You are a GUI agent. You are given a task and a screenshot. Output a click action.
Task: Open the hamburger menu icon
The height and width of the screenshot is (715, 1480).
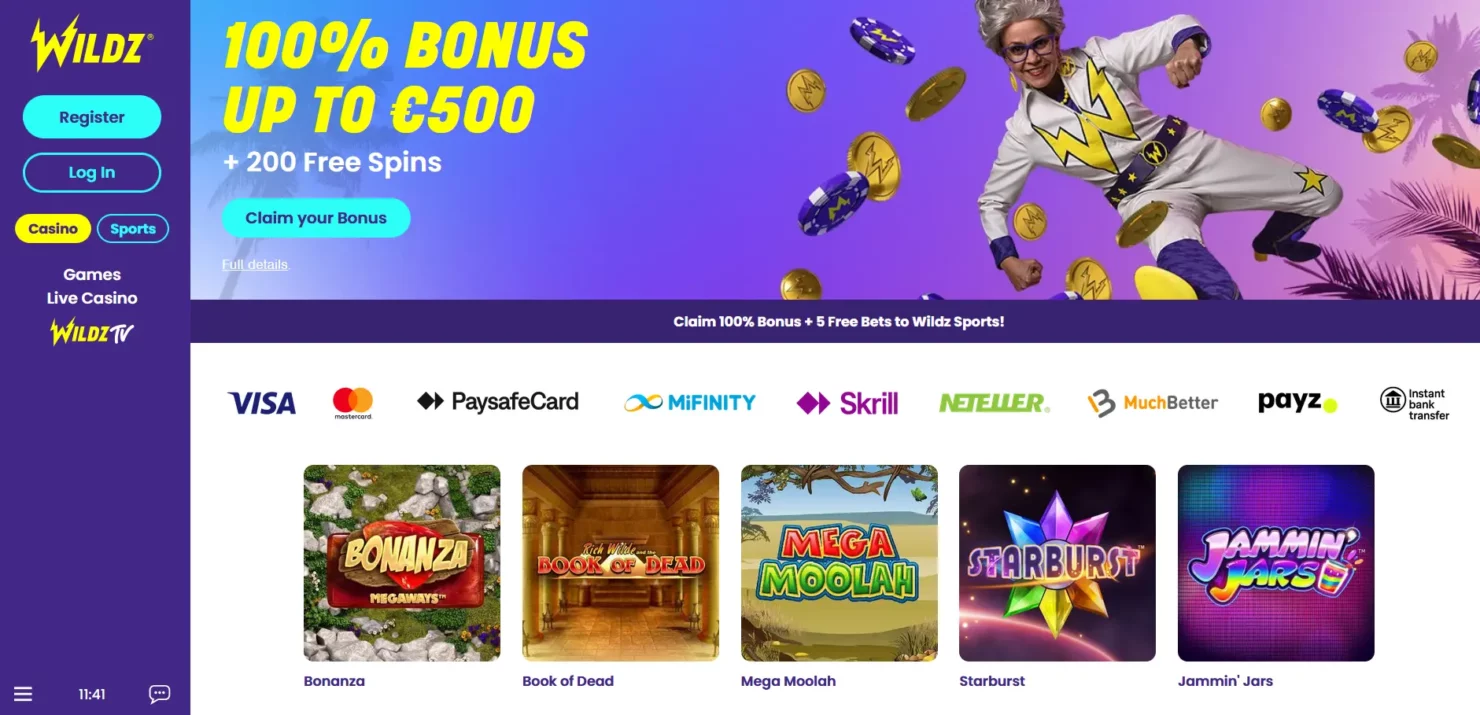pos(23,694)
